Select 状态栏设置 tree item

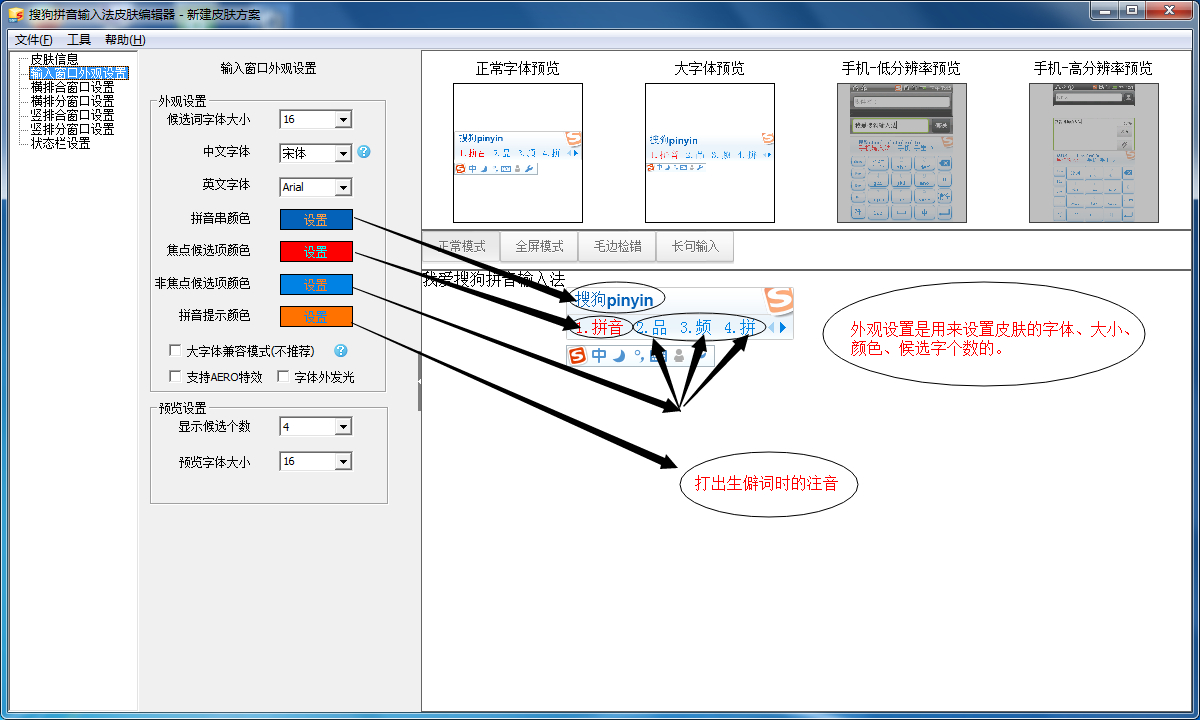60,143
